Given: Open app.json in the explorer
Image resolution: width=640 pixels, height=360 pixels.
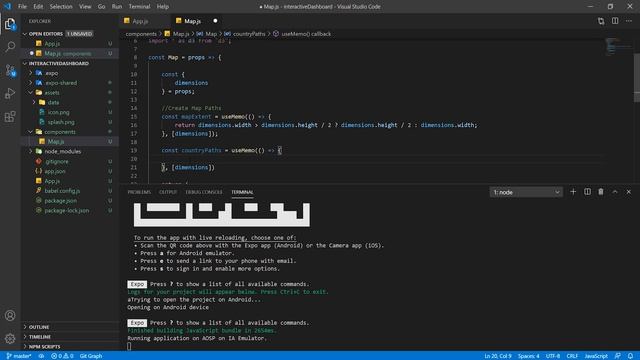Looking at the screenshot, I should coord(55,171).
